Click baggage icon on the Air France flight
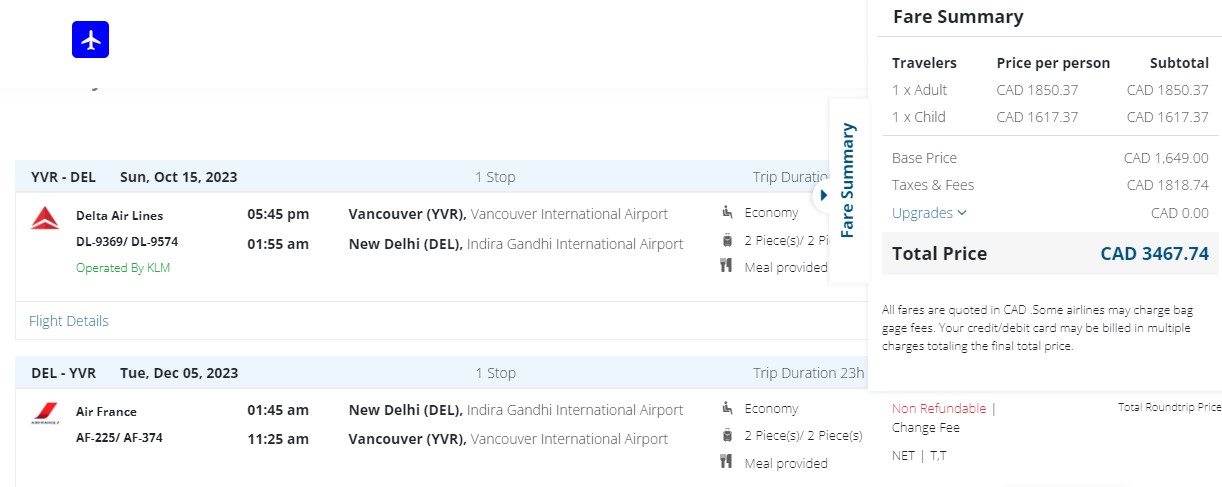This screenshot has height=487, width=1222. tap(727, 435)
